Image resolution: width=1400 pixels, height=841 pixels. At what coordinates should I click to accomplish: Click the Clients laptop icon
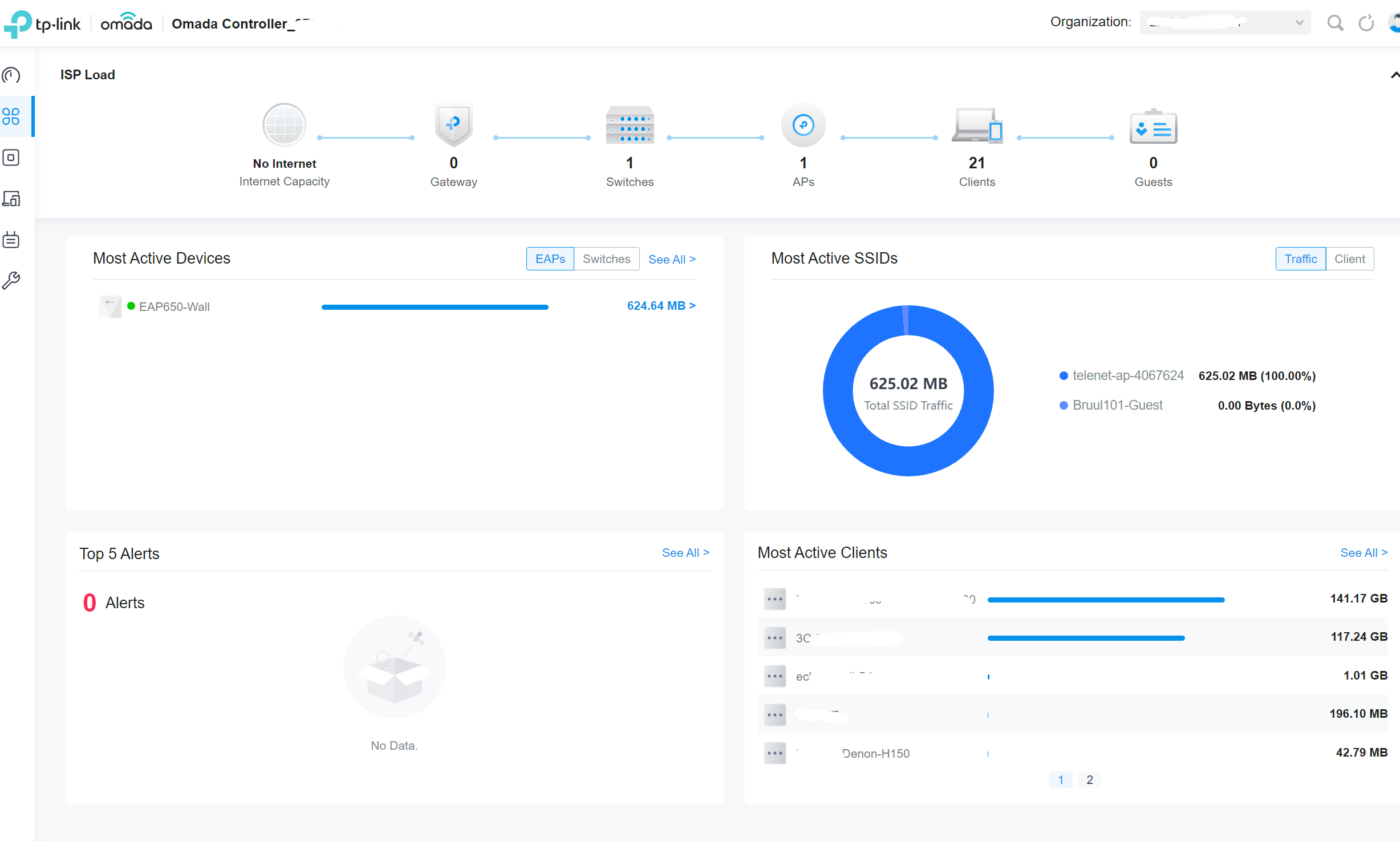[977, 126]
